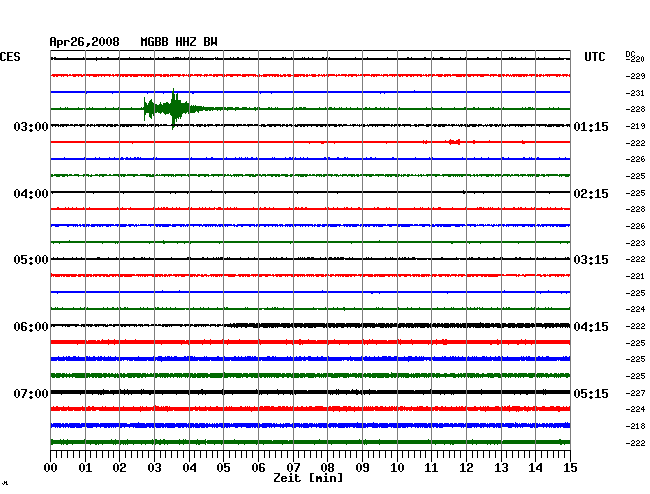The height and width of the screenshot is (494, 650).
Task: Select minute tick label 07
Action: pyautogui.click(x=293, y=467)
